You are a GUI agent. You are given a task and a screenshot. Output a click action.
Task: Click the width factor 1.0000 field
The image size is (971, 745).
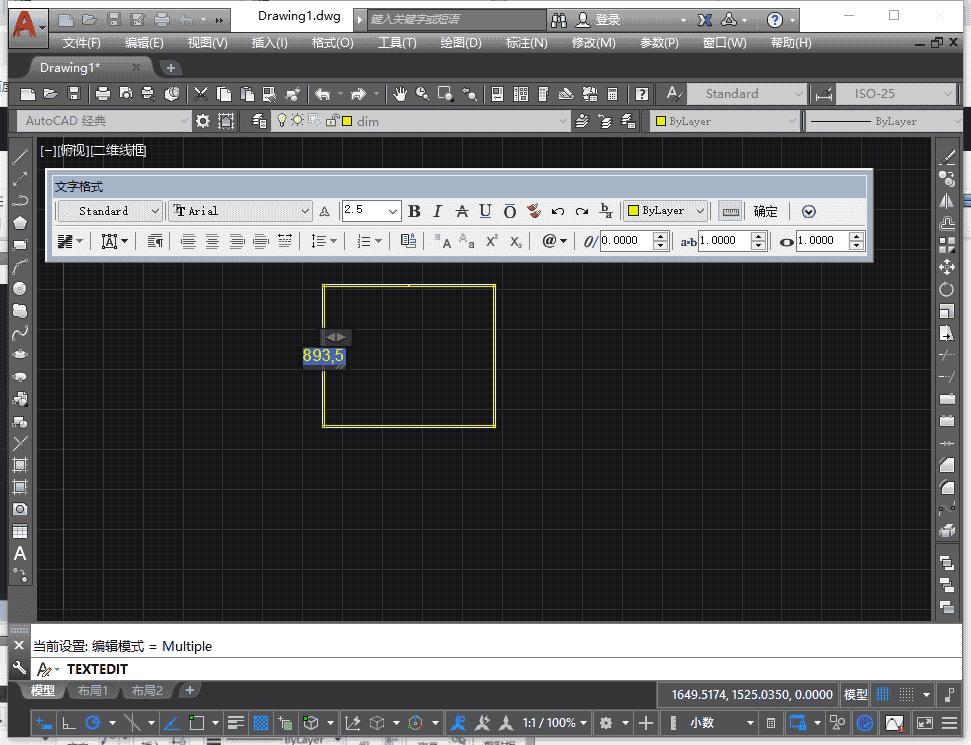(x=822, y=241)
